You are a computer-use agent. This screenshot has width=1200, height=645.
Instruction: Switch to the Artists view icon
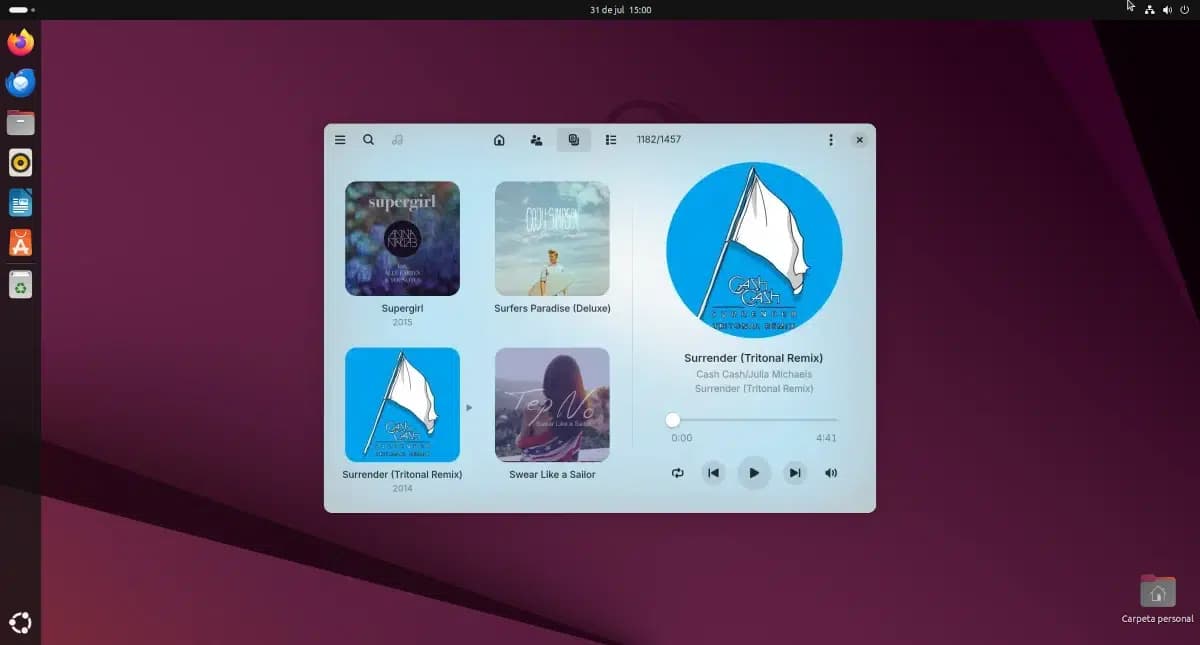(536, 140)
